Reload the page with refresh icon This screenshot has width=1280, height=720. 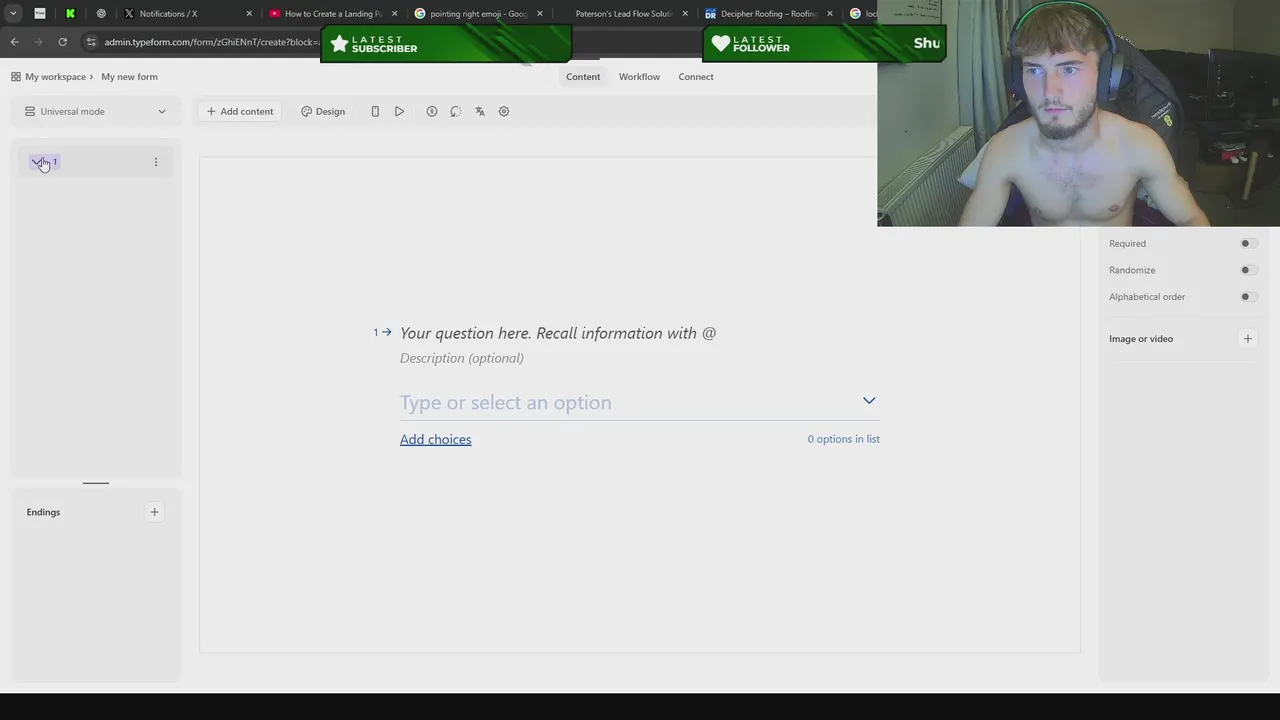click(62, 42)
